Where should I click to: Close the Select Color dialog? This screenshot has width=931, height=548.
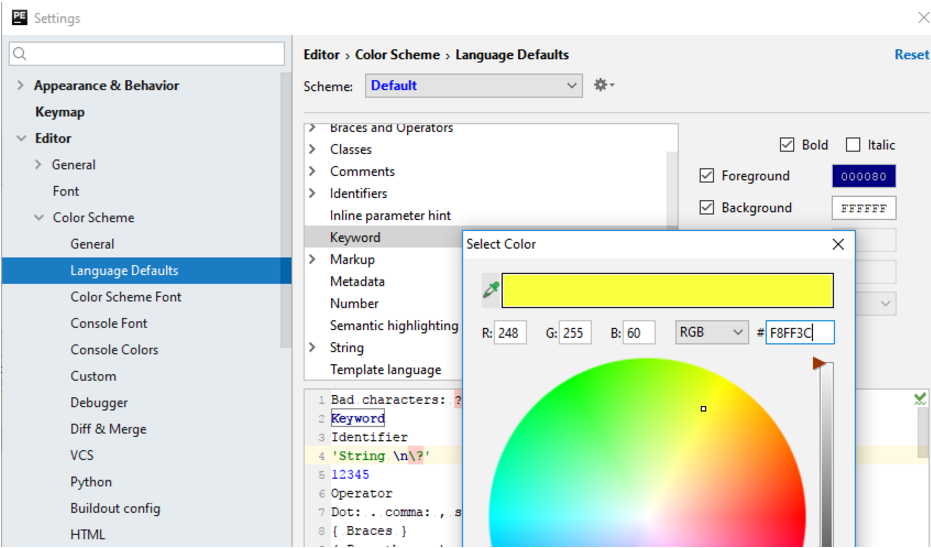pos(838,244)
